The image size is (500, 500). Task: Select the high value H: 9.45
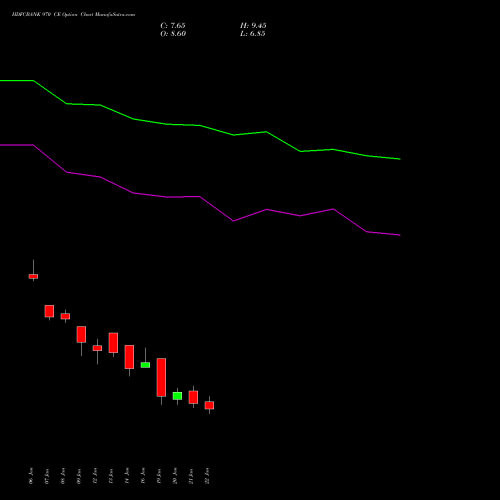pos(253,26)
